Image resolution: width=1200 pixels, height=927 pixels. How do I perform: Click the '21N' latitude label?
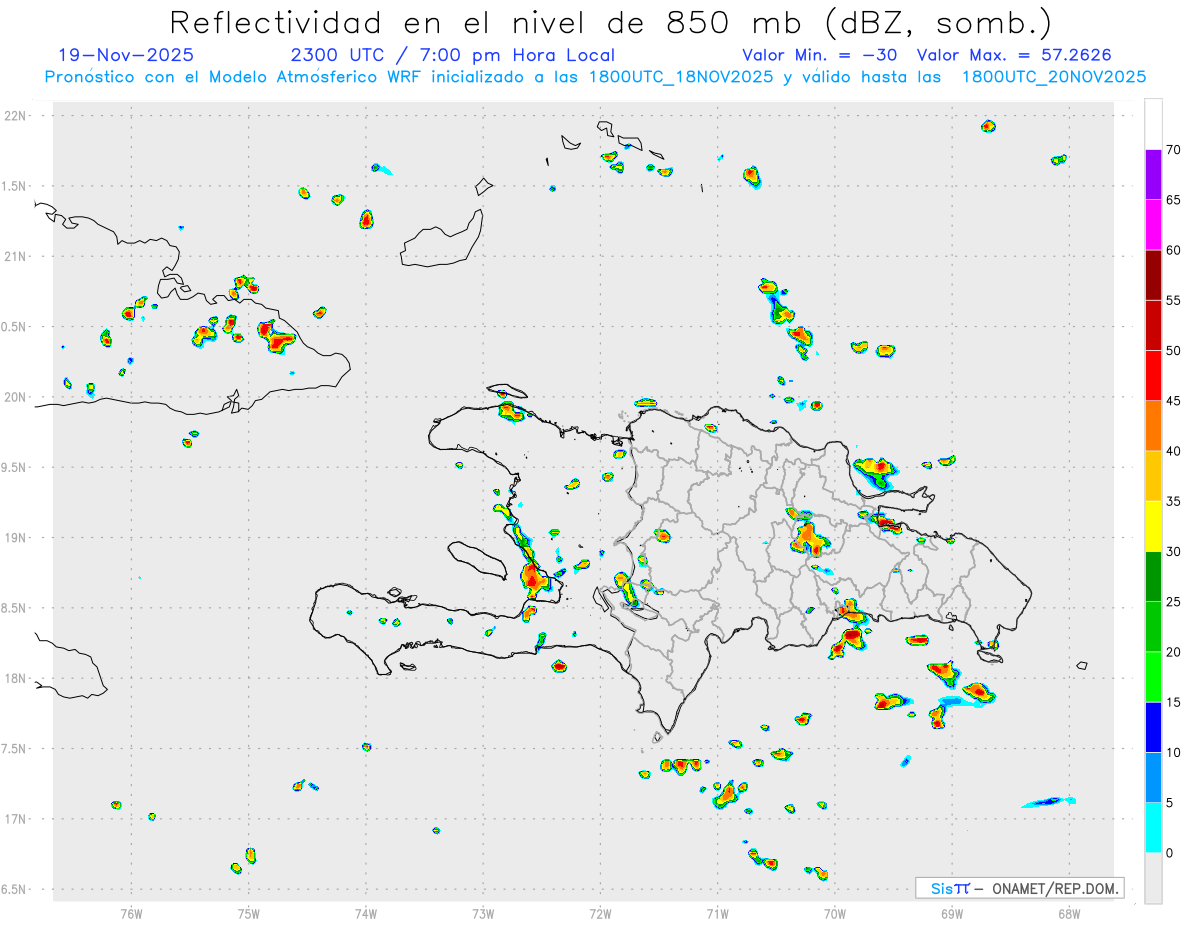tap(16, 256)
